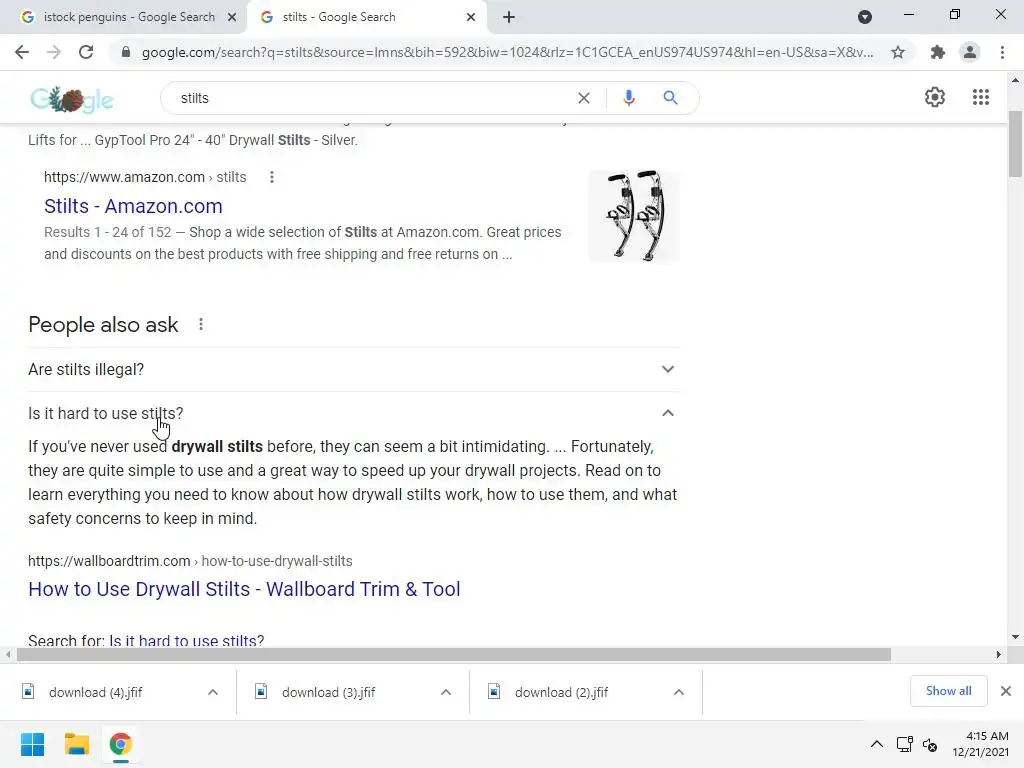This screenshot has width=1024, height=768.
Task: Open options arrow for download (3).jfif
Action: point(446,692)
